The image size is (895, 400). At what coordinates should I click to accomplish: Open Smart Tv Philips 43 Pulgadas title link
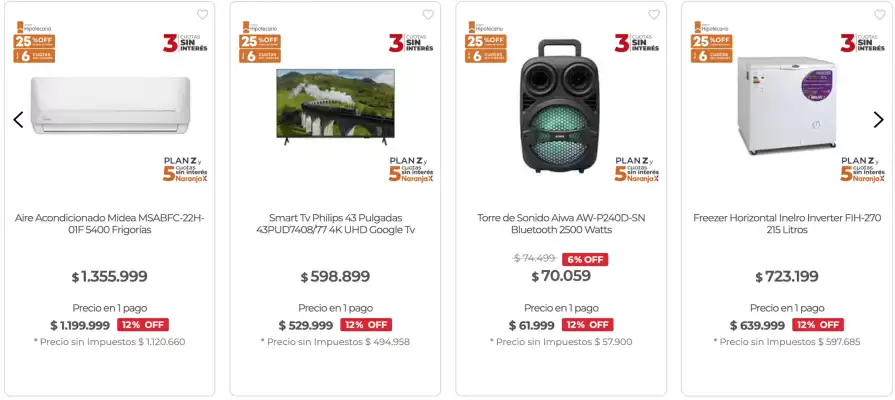[x=335, y=223]
